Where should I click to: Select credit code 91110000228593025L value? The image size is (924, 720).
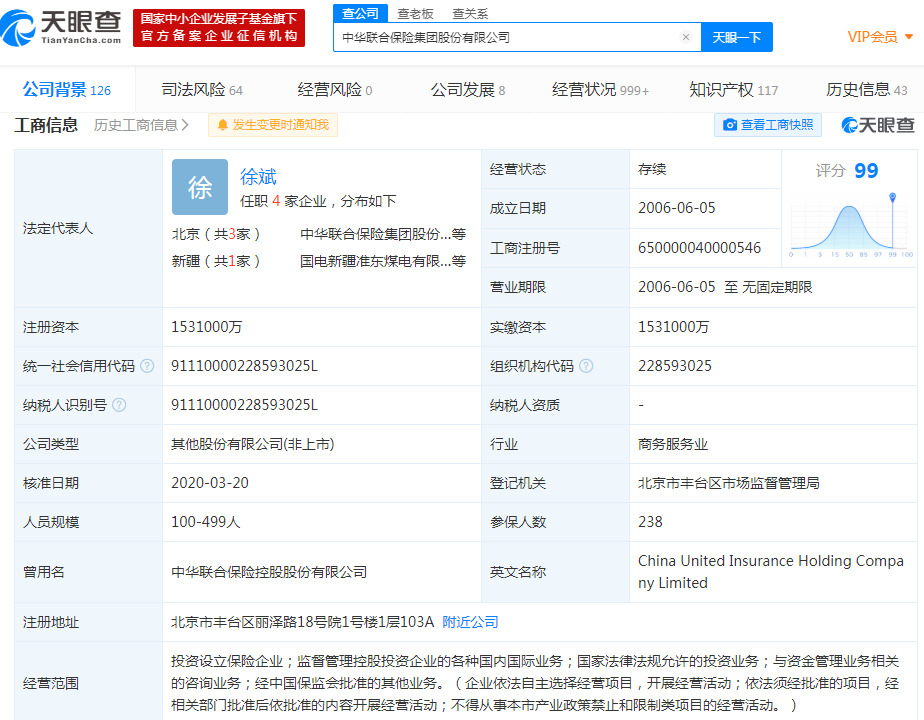pyautogui.click(x=244, y=366)
